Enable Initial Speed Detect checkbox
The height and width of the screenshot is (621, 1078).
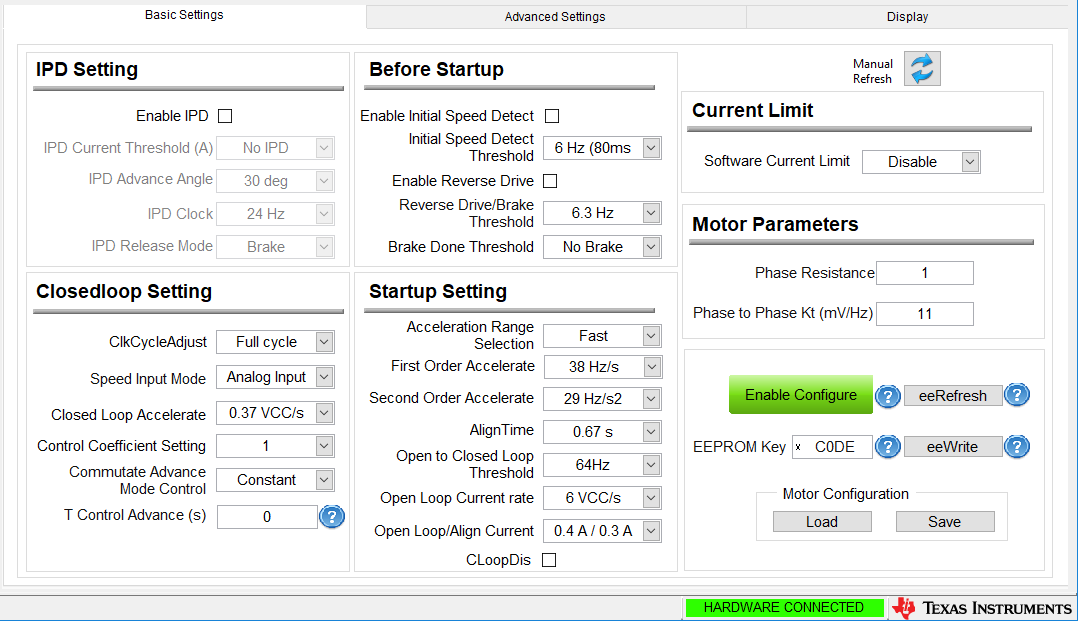551,116
